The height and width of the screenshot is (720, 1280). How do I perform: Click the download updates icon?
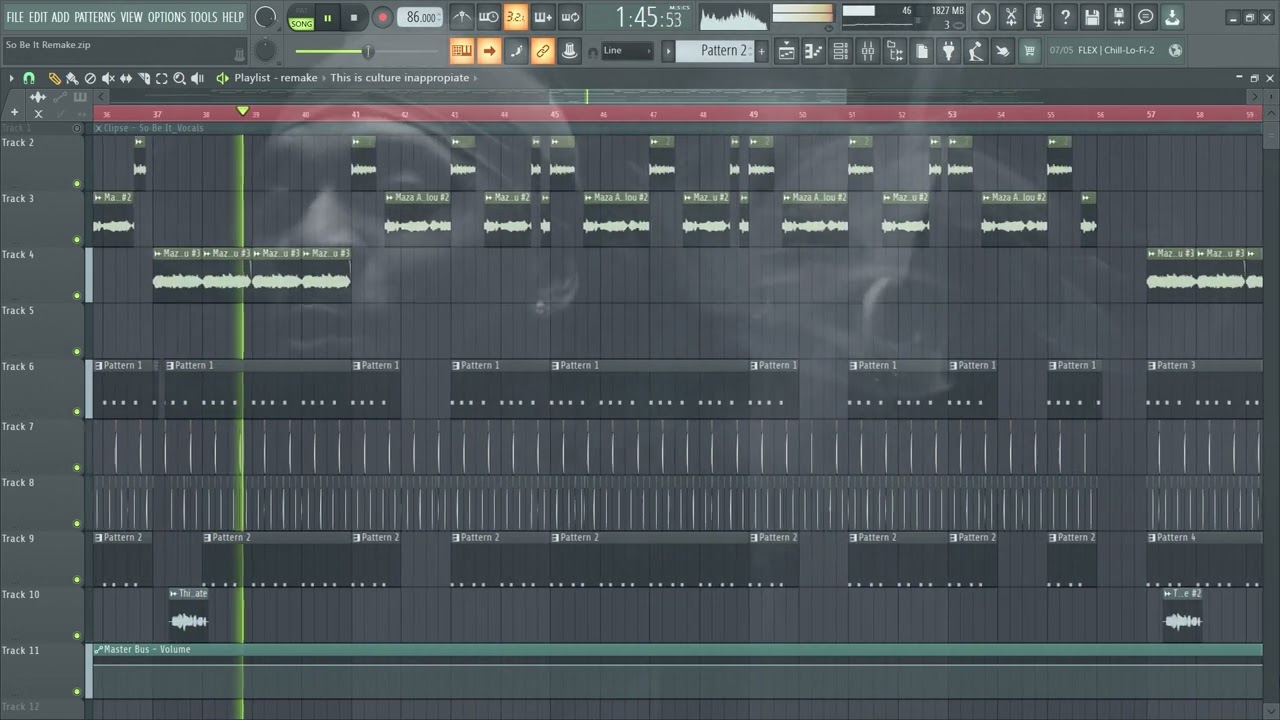pyautogui.click(x=1173, y=17)
